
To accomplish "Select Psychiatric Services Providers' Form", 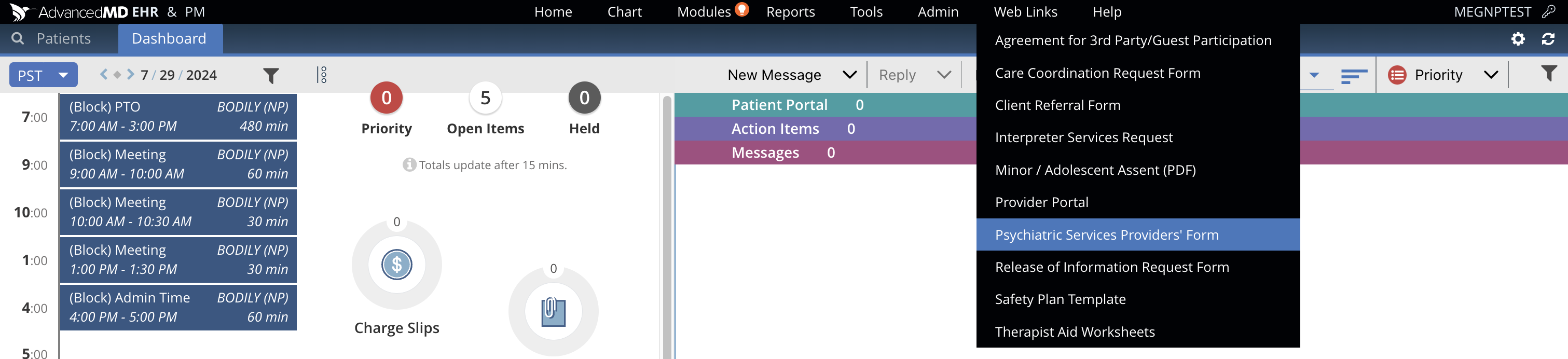I will pos(1138,235).
